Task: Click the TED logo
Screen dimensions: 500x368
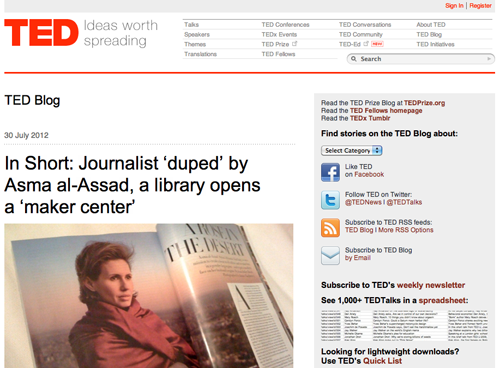Action: point(41,33)
